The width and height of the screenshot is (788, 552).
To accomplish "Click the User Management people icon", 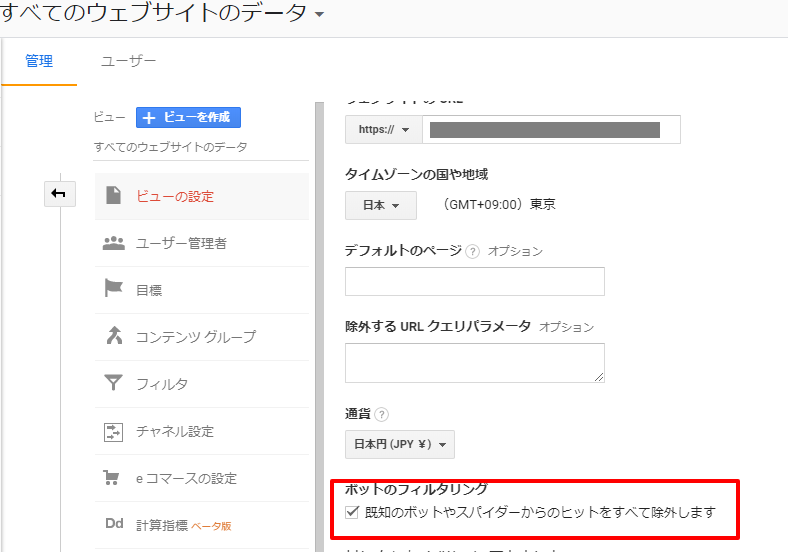I will 113,243.
